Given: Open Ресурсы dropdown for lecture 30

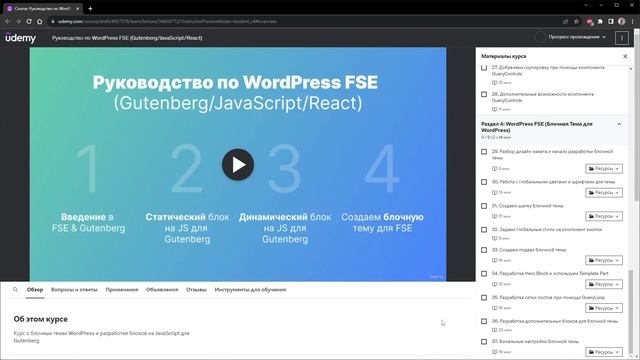Looking at the screenshot, I should (x=604, y=192).
